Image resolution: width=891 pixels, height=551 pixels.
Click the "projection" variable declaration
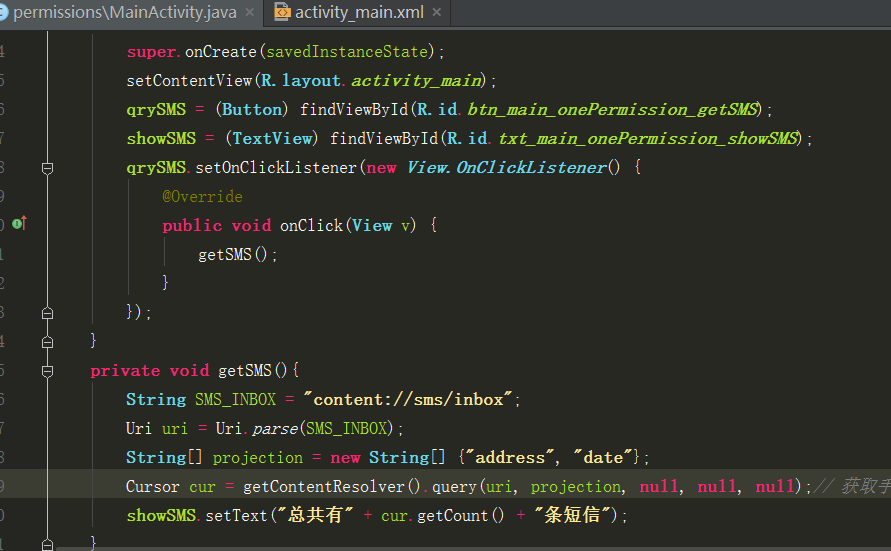pos(257,457)
